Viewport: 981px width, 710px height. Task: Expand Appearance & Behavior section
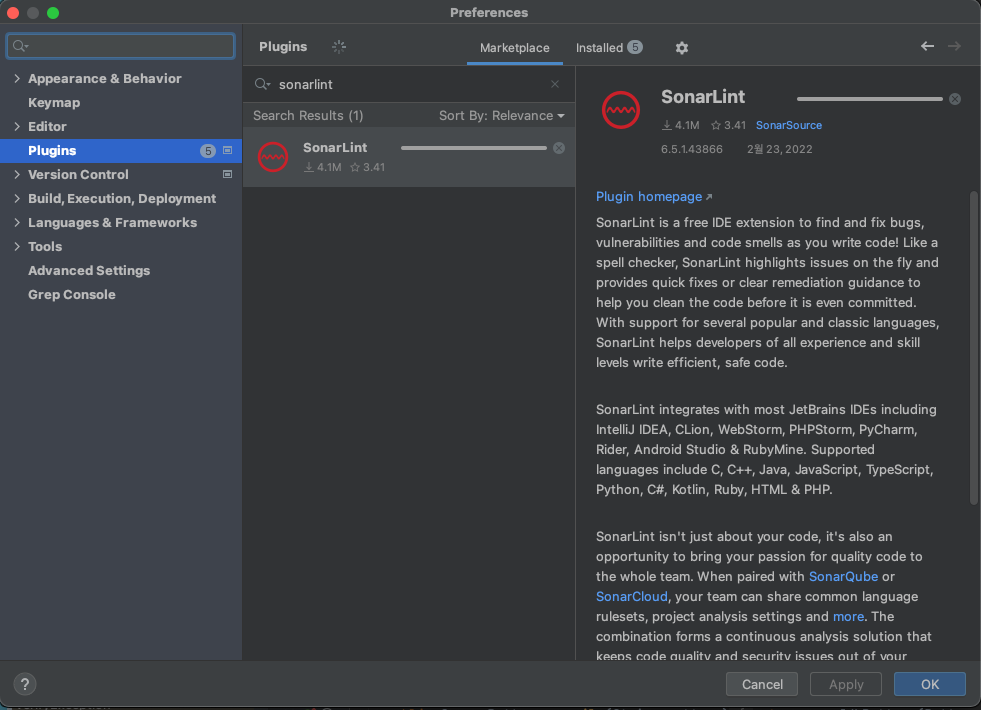point(17,78)
